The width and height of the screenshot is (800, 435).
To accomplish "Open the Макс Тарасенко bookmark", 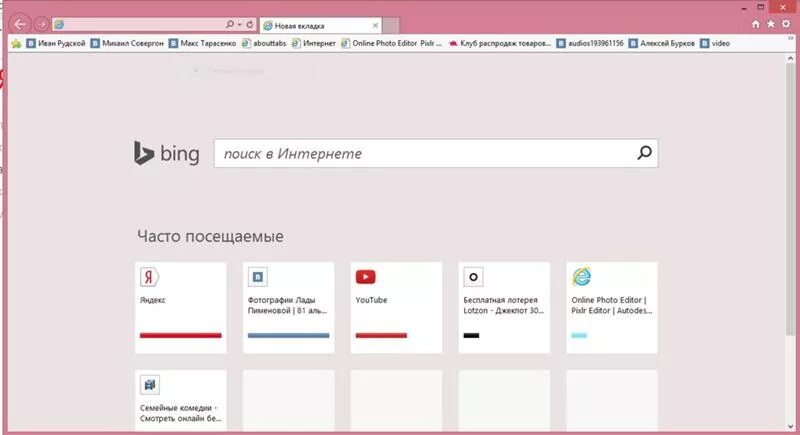I will point(203,43).
